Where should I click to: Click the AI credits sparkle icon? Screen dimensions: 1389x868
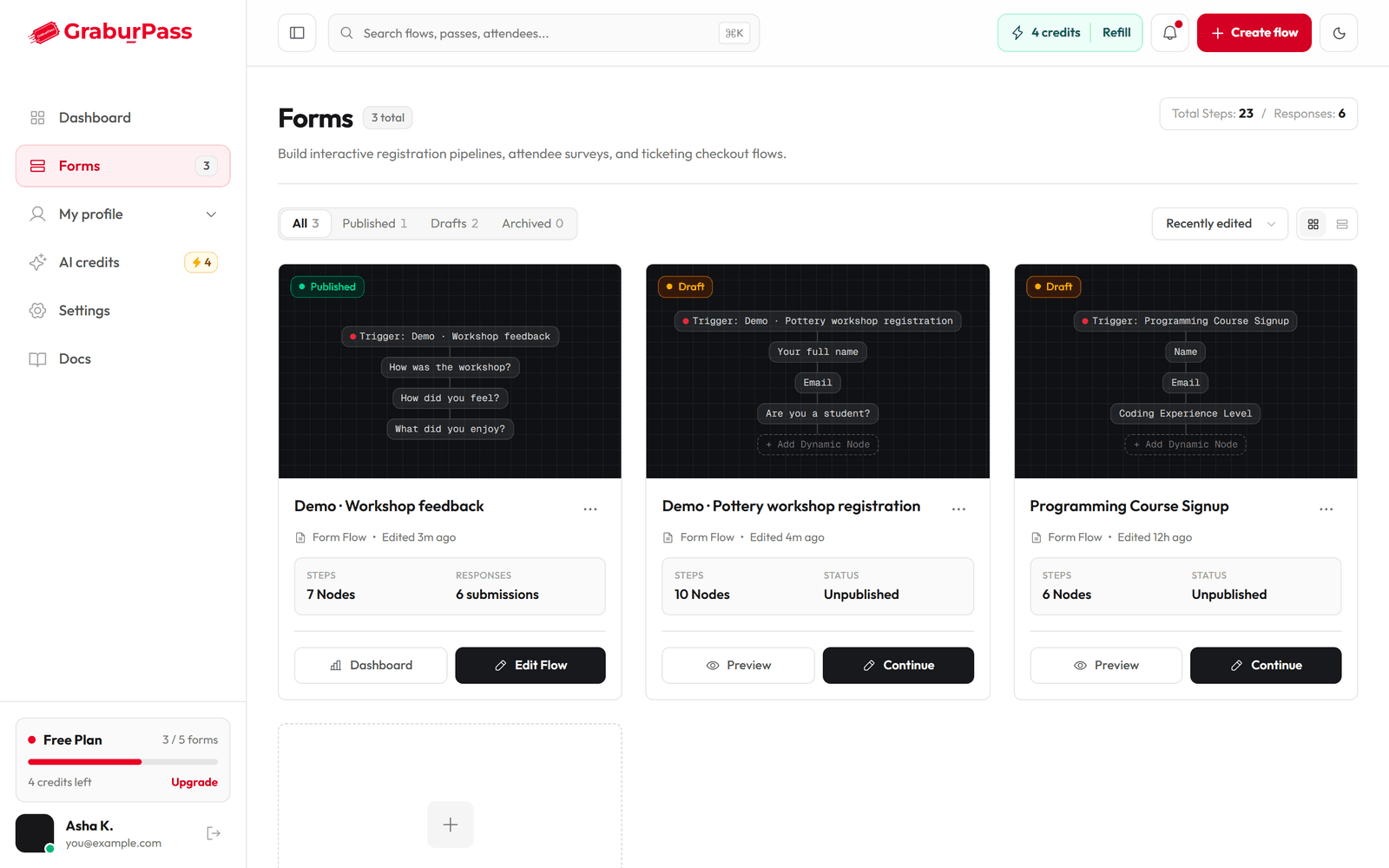click(37, 262)
